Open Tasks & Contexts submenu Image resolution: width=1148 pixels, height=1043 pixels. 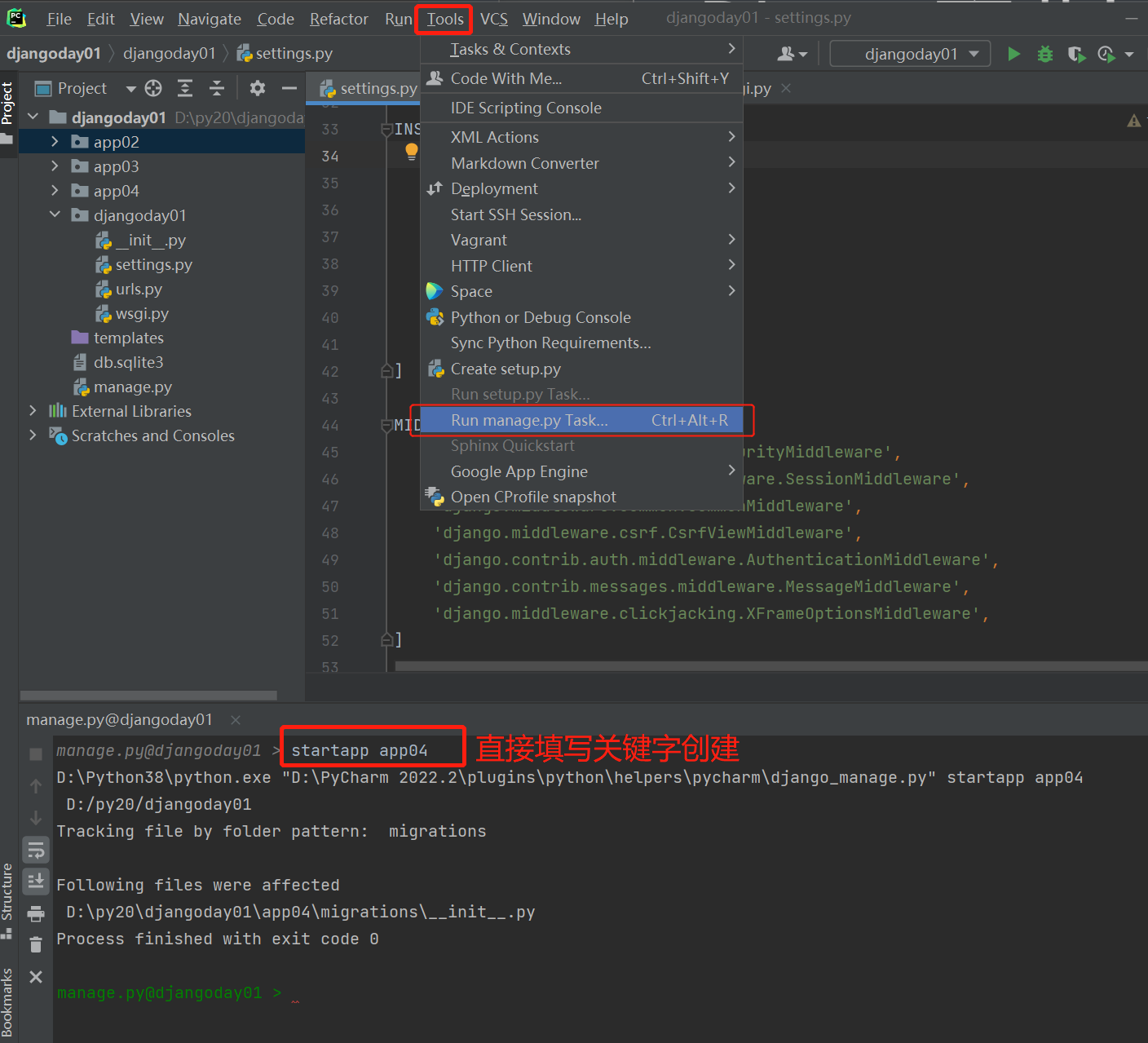(581, 50)
